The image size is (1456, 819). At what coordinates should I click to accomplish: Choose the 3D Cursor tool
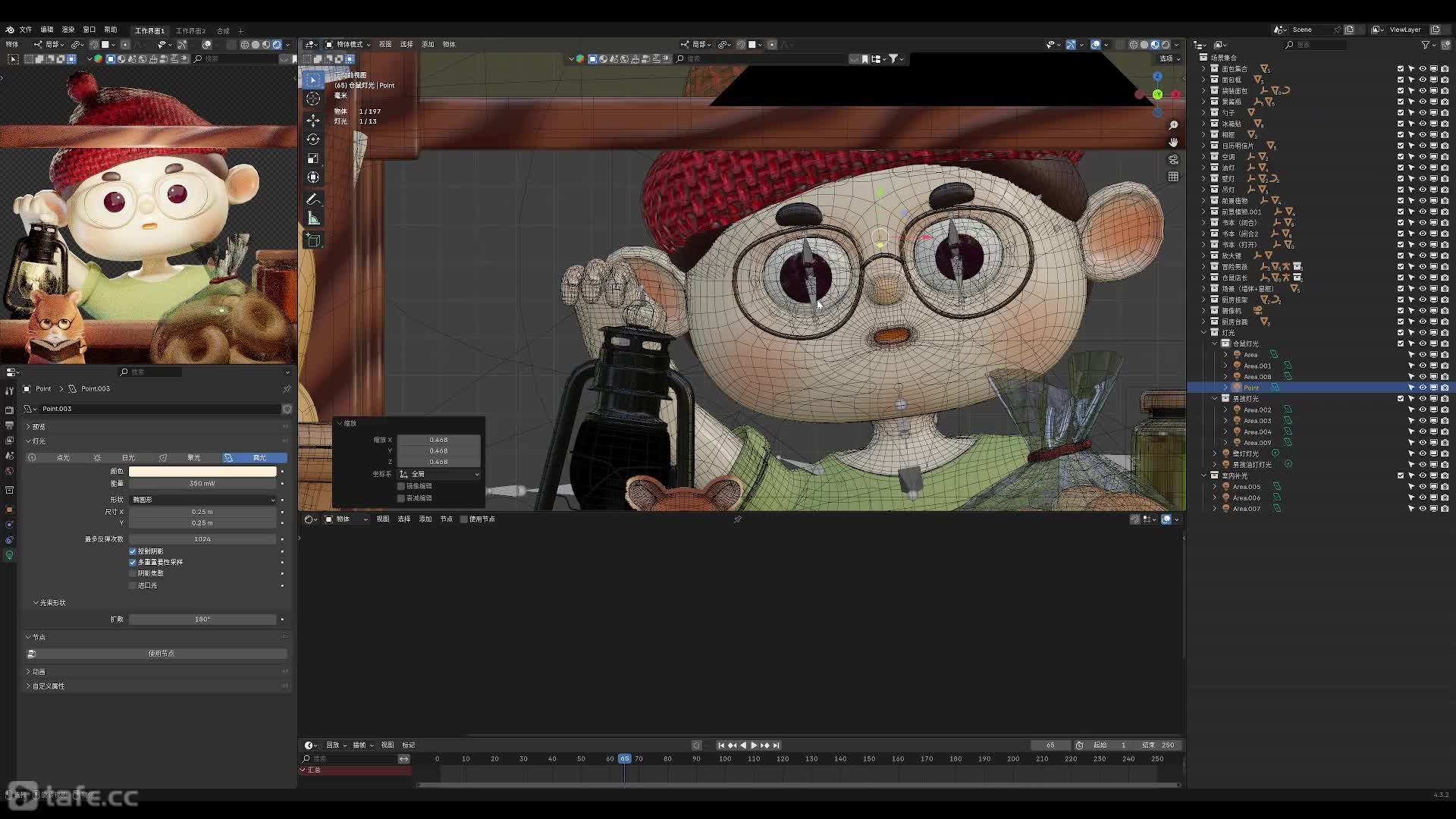(x=312, y=99)
